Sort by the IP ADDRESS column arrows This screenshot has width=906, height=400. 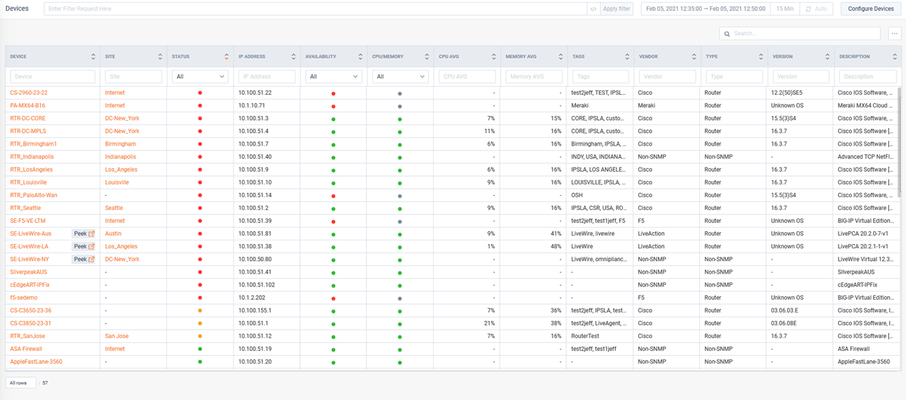pyautogui.click(x=294, y=57)
